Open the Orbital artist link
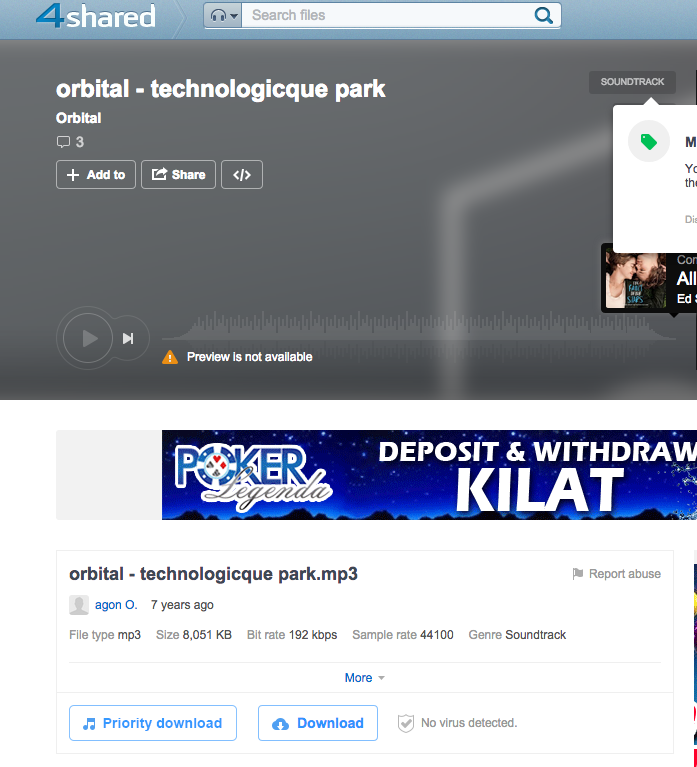Image resolution: width=697 pixels, height=767 pixels. [x=78, y=118]
